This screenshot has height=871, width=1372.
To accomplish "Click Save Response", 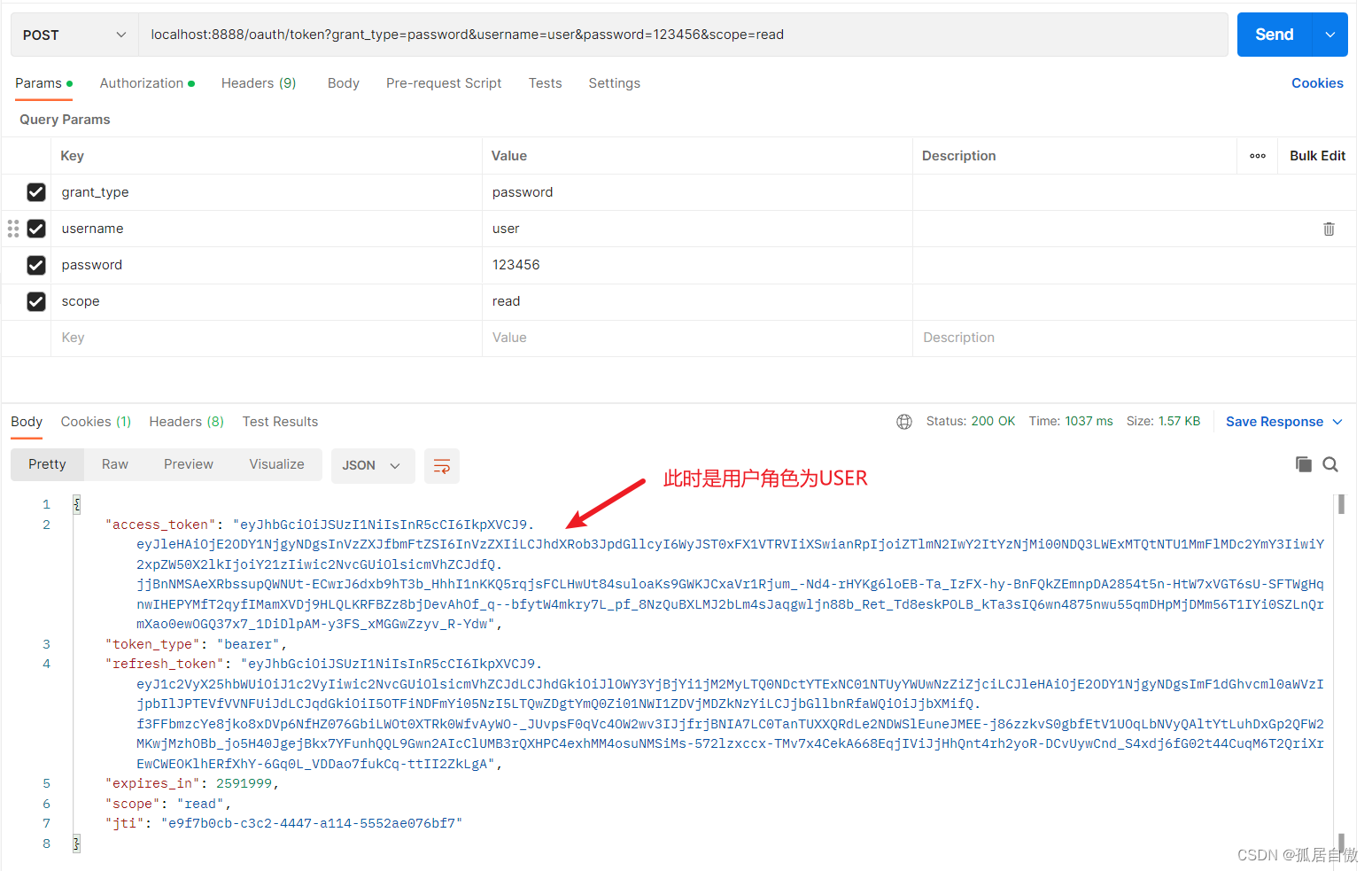I will pos(1275,422).
